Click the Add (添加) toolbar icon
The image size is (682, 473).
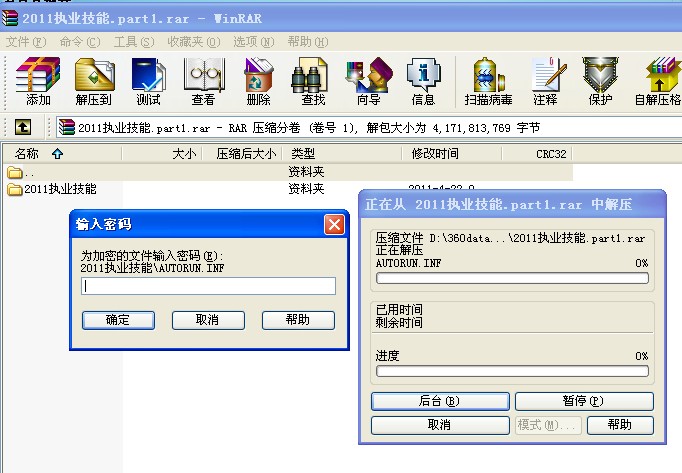coord(38,81)
